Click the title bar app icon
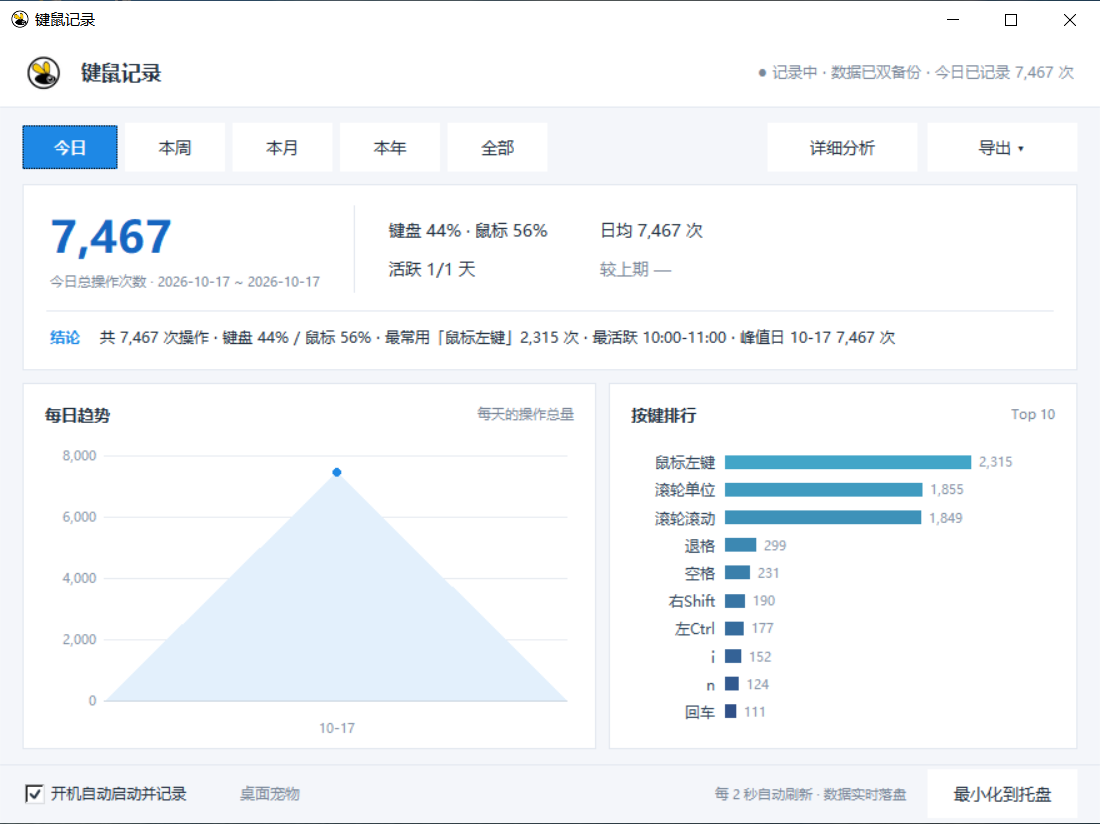 point(20,20)
